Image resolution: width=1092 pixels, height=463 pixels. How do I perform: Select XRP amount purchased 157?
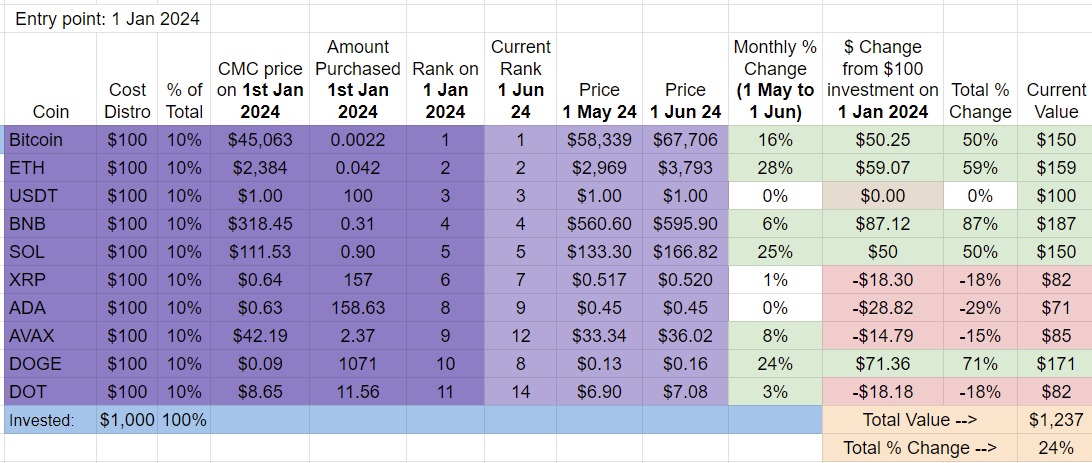358,280
